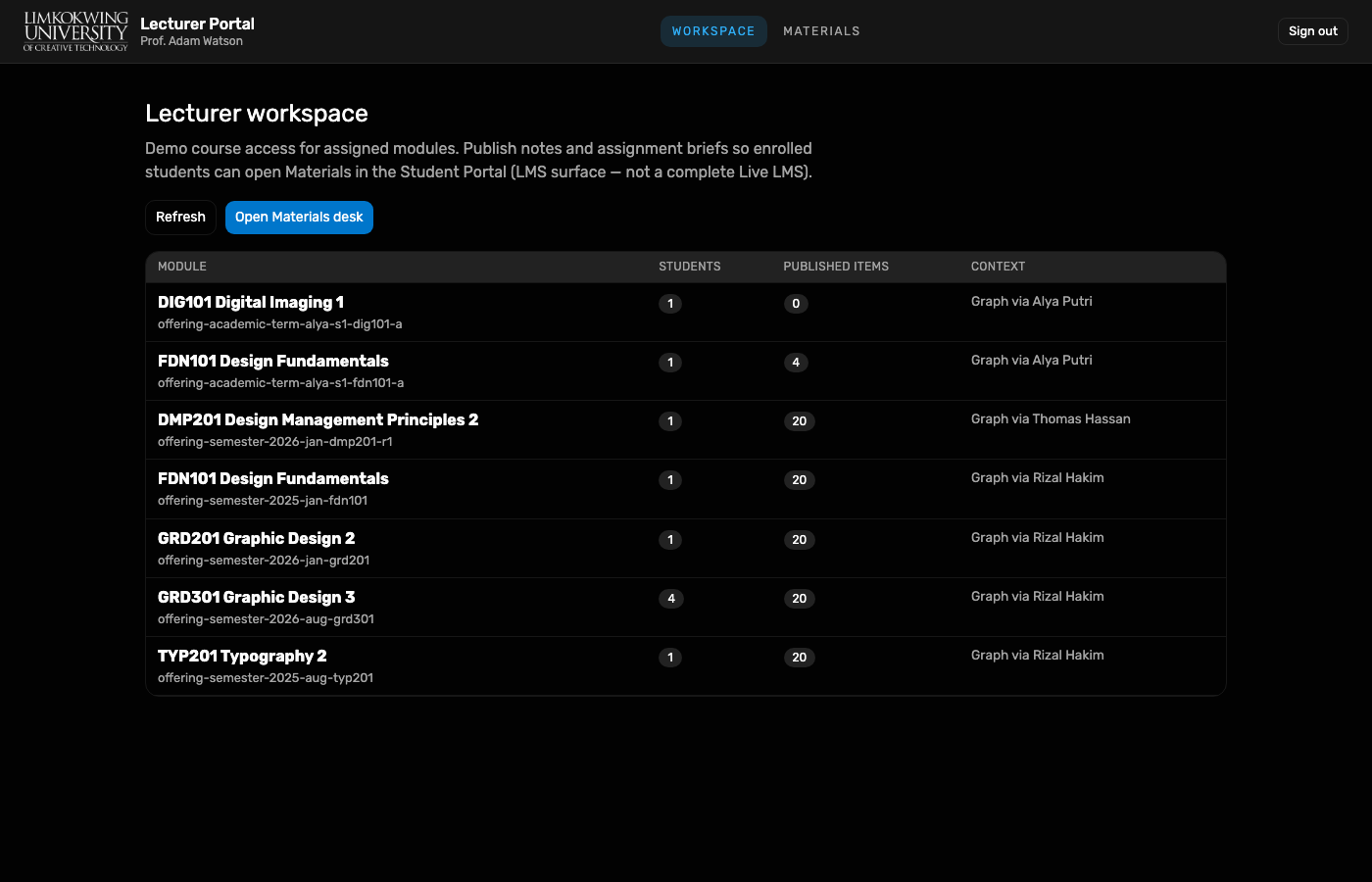1372x882 pixels.
Task: Click student count badge for TYP201
Action: point(670,658)
